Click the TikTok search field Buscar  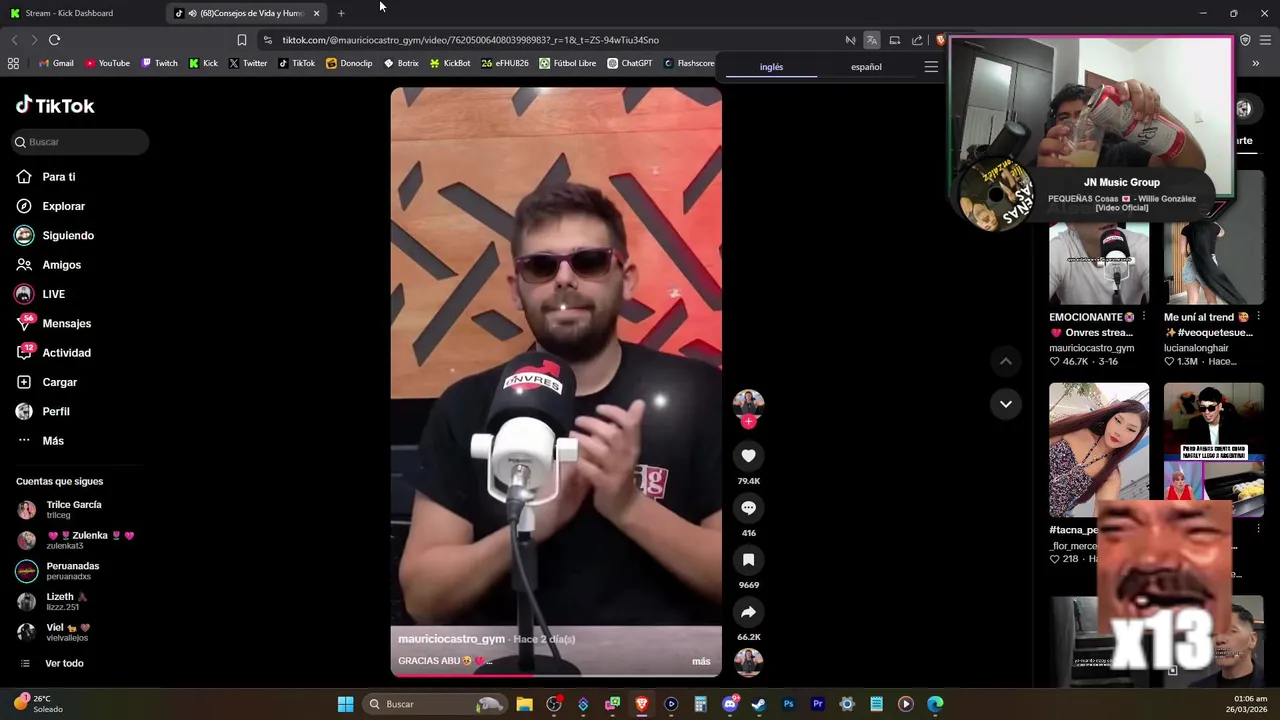[80, 142]
